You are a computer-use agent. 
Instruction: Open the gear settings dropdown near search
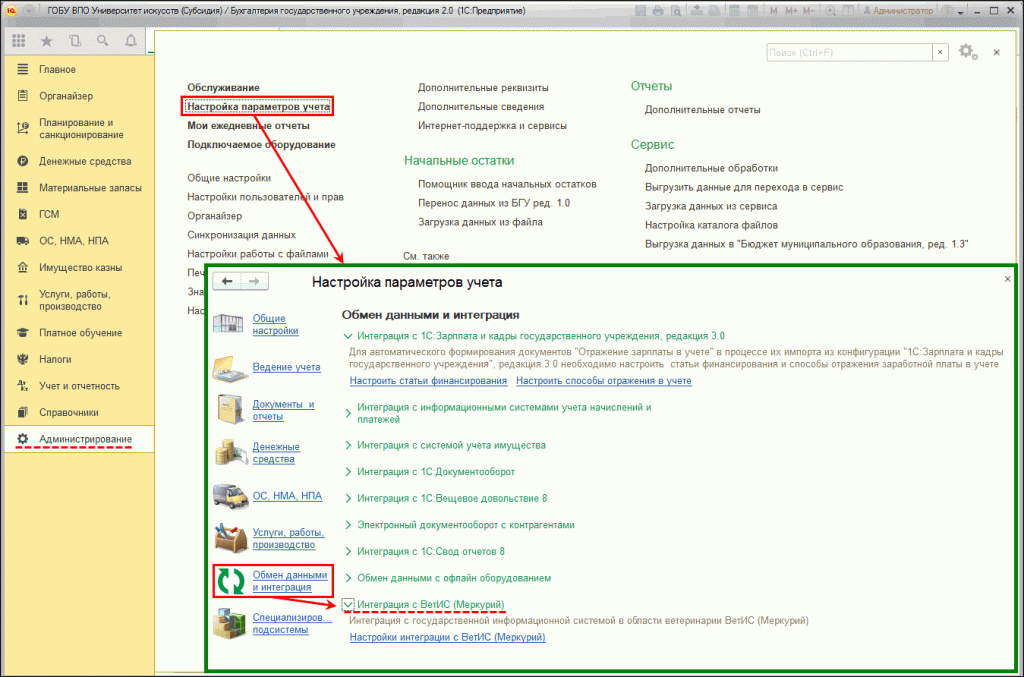click(967, 52)
